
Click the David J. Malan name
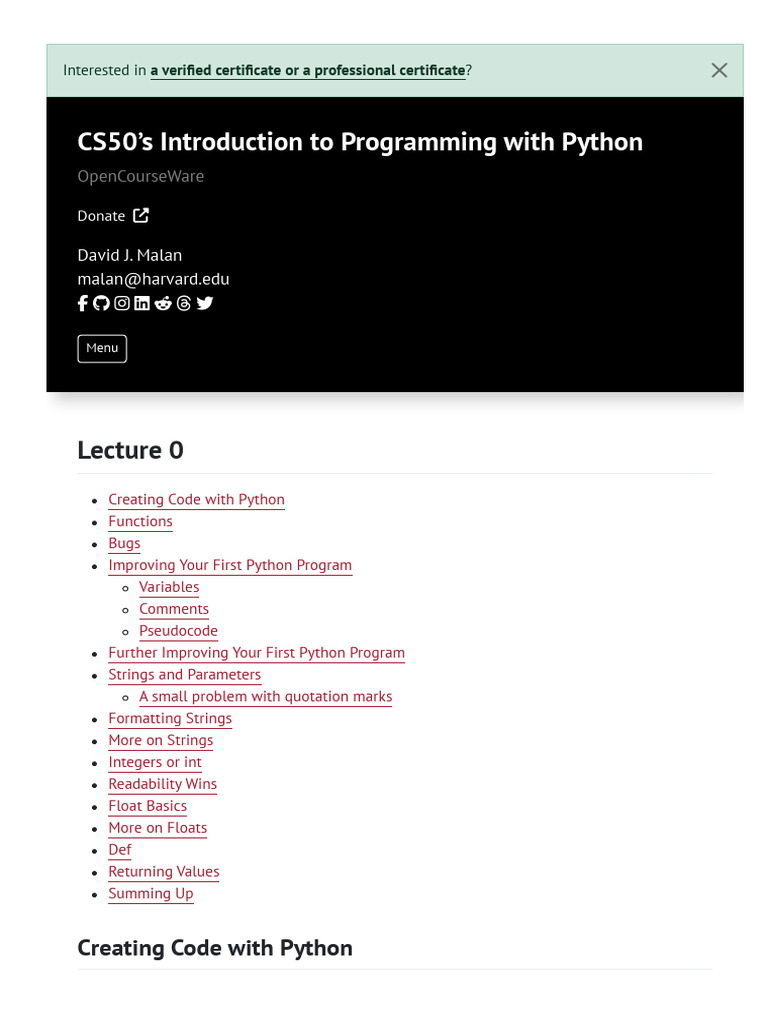(129, 255)
